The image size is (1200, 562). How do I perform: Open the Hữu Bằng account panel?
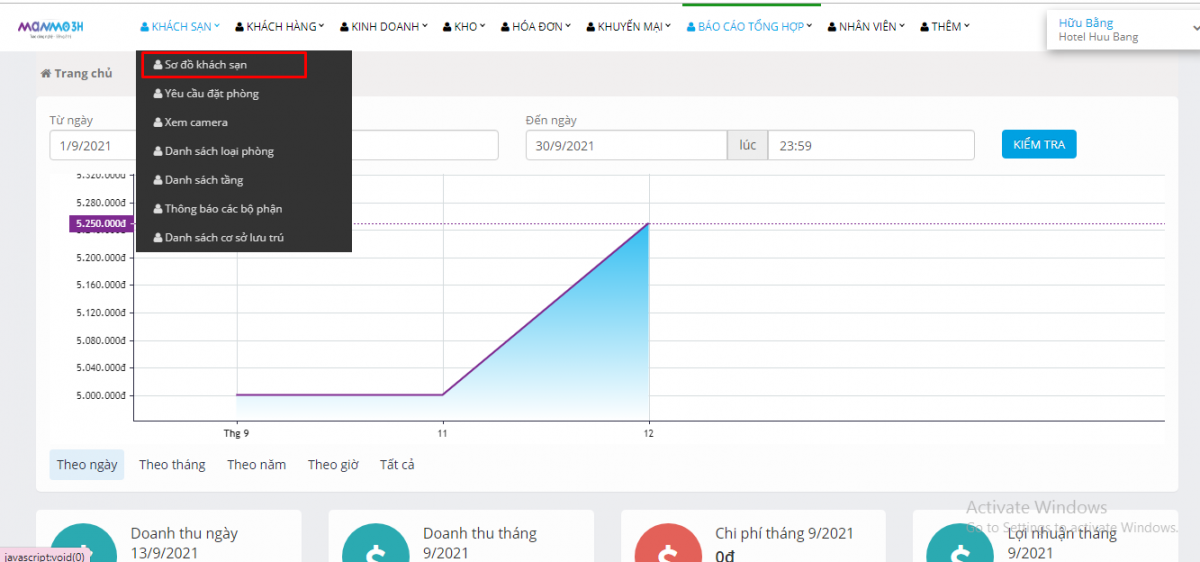(1120, 30)
